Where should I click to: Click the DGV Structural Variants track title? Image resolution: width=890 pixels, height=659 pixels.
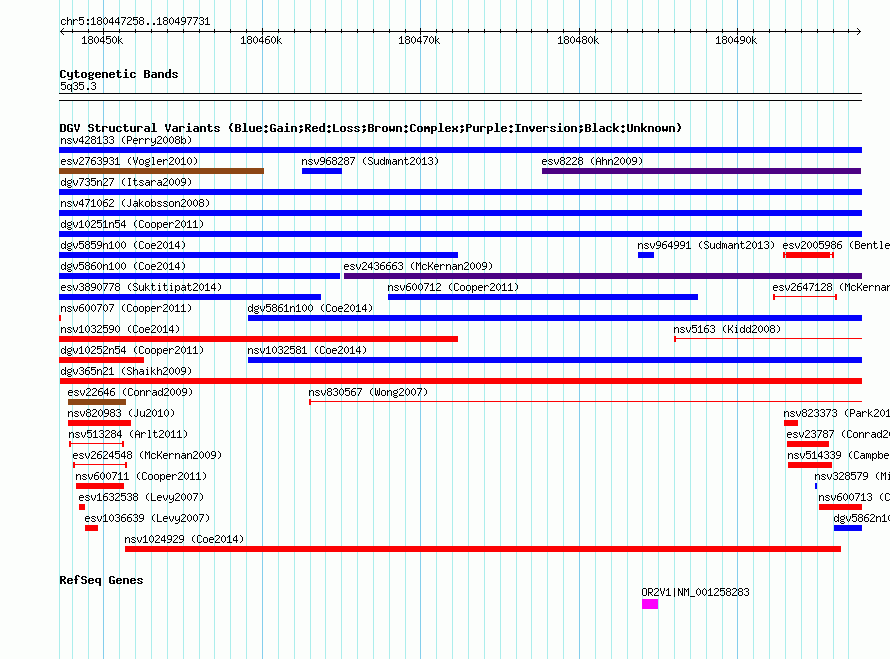pos(370,128)
